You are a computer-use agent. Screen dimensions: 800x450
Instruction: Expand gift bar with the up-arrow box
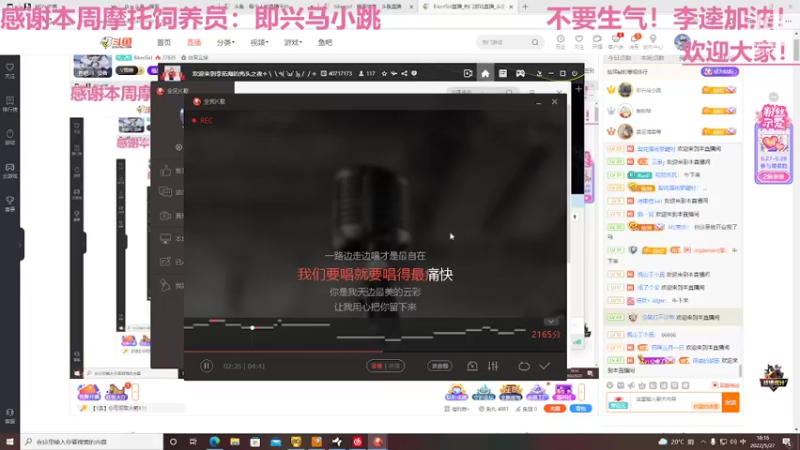pos(581,392)
